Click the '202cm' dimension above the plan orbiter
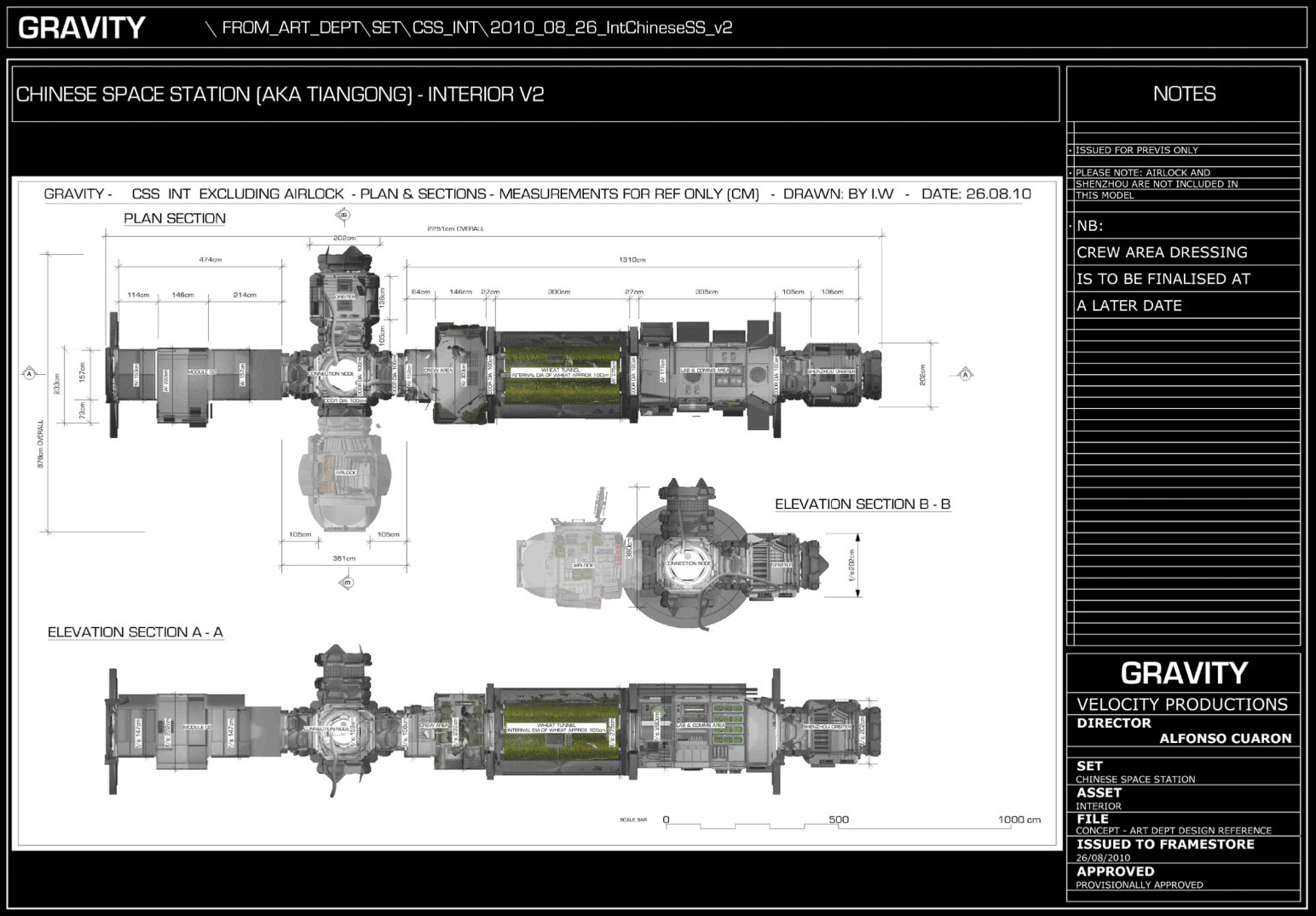 [344, 238]
